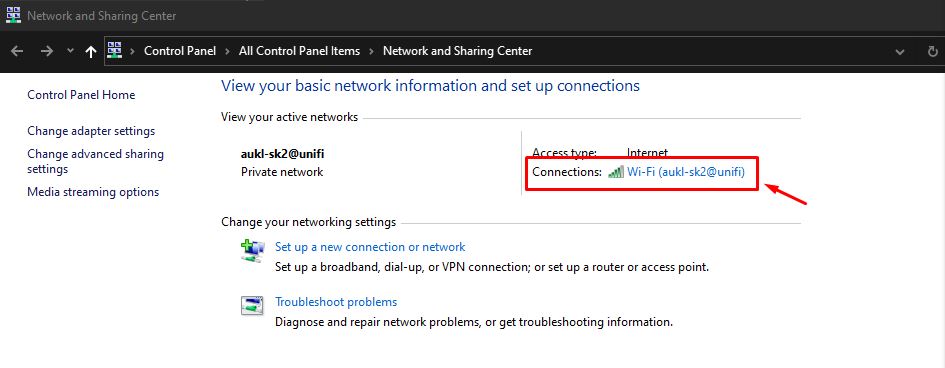Viewport: 945px width, 368px height.
Task: Open Change advanced sharing settings
Action: [95, 161]
